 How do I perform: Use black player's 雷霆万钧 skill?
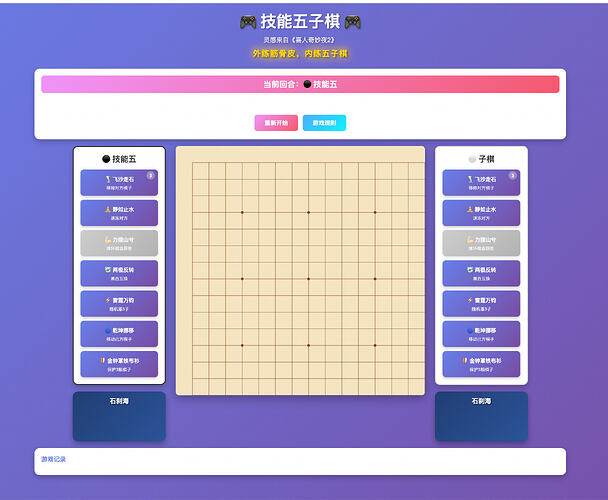click(119, 304)
